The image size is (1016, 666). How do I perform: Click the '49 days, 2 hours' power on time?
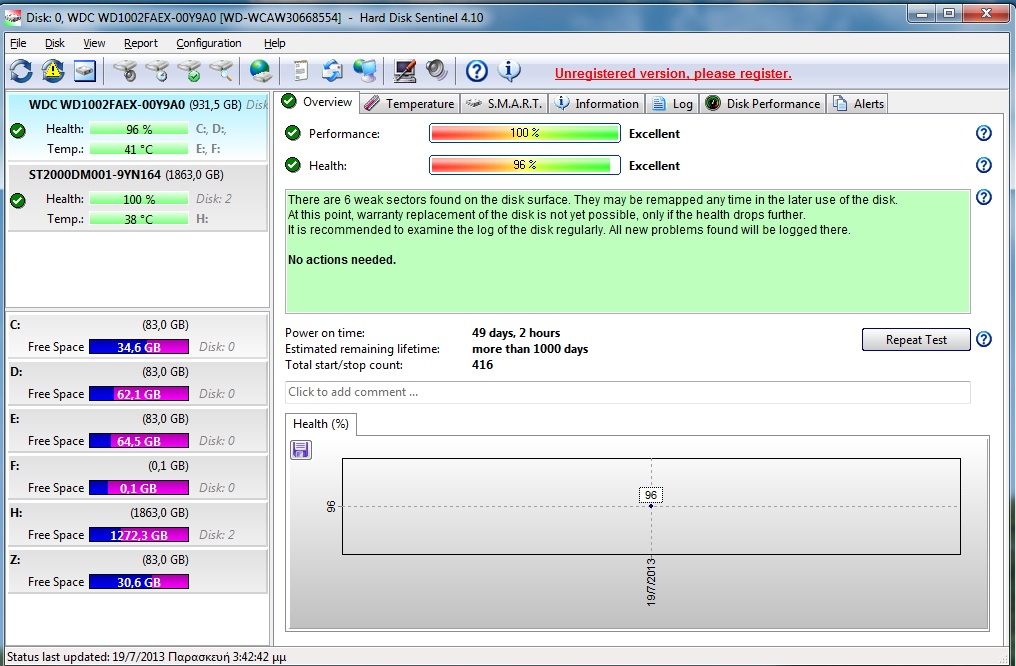pos(516,333)
